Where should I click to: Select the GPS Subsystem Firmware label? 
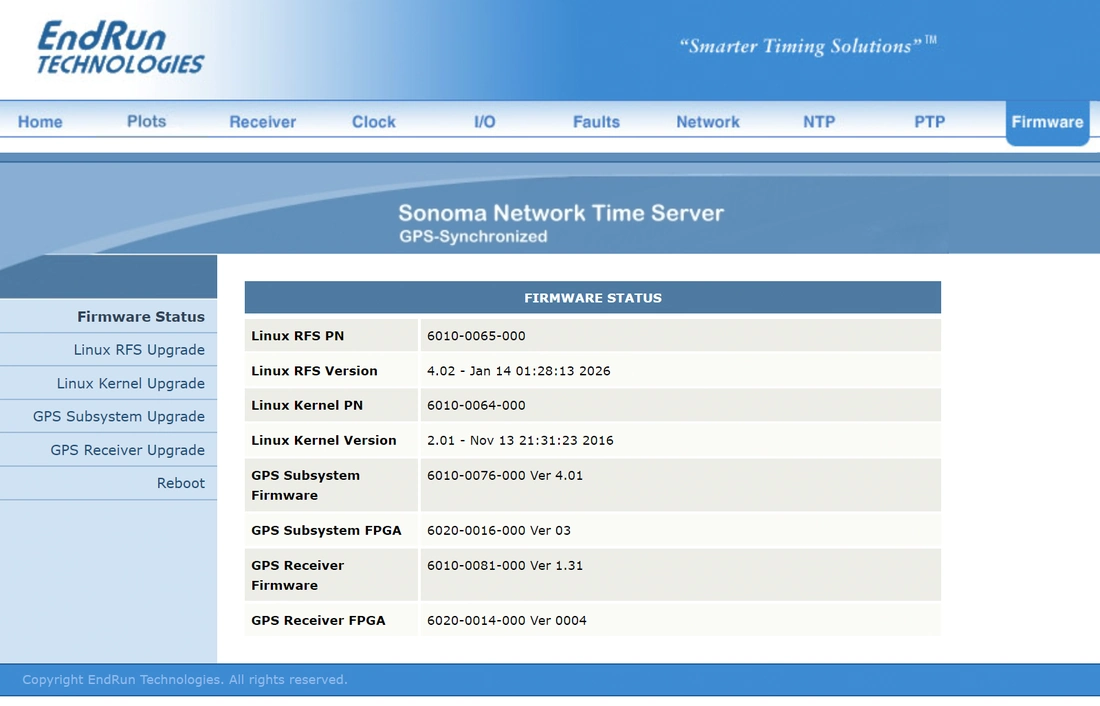[305, 485]
